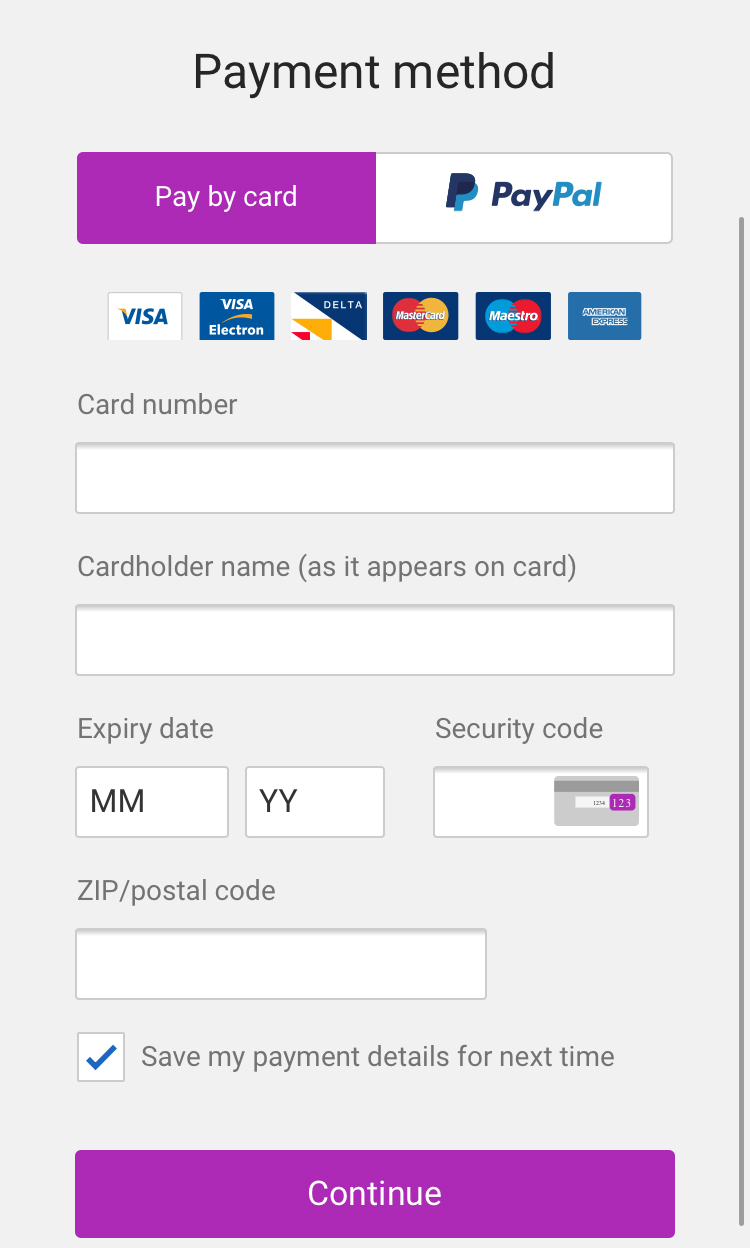Select the YY expiry year field
The height and width of the screenshot is (1248, 750).
coord(315,802)
